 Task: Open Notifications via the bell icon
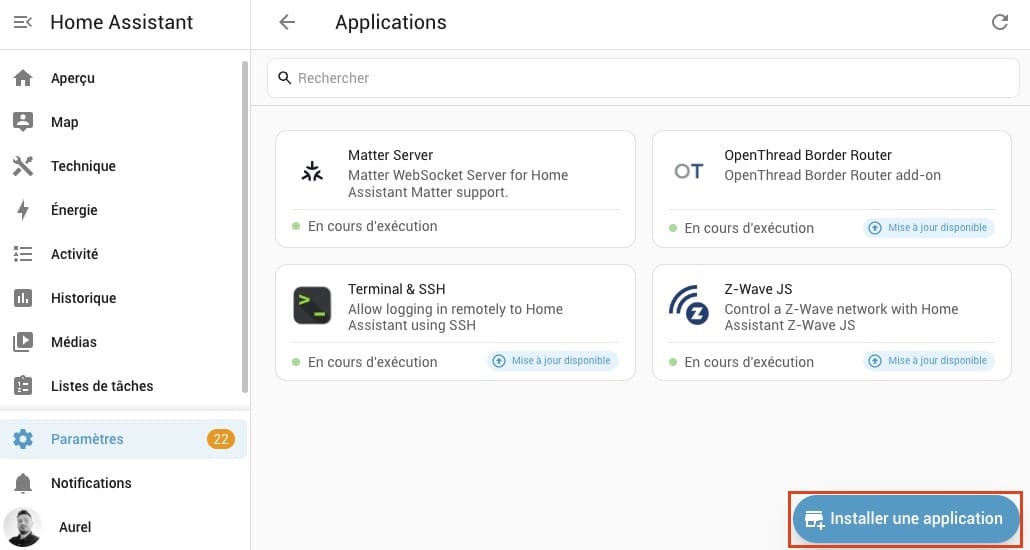click(23, 483)
